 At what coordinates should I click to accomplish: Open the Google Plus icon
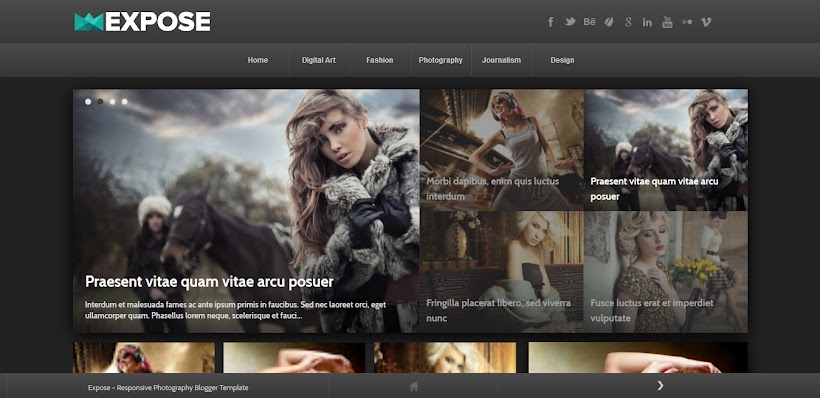point(629,22)
